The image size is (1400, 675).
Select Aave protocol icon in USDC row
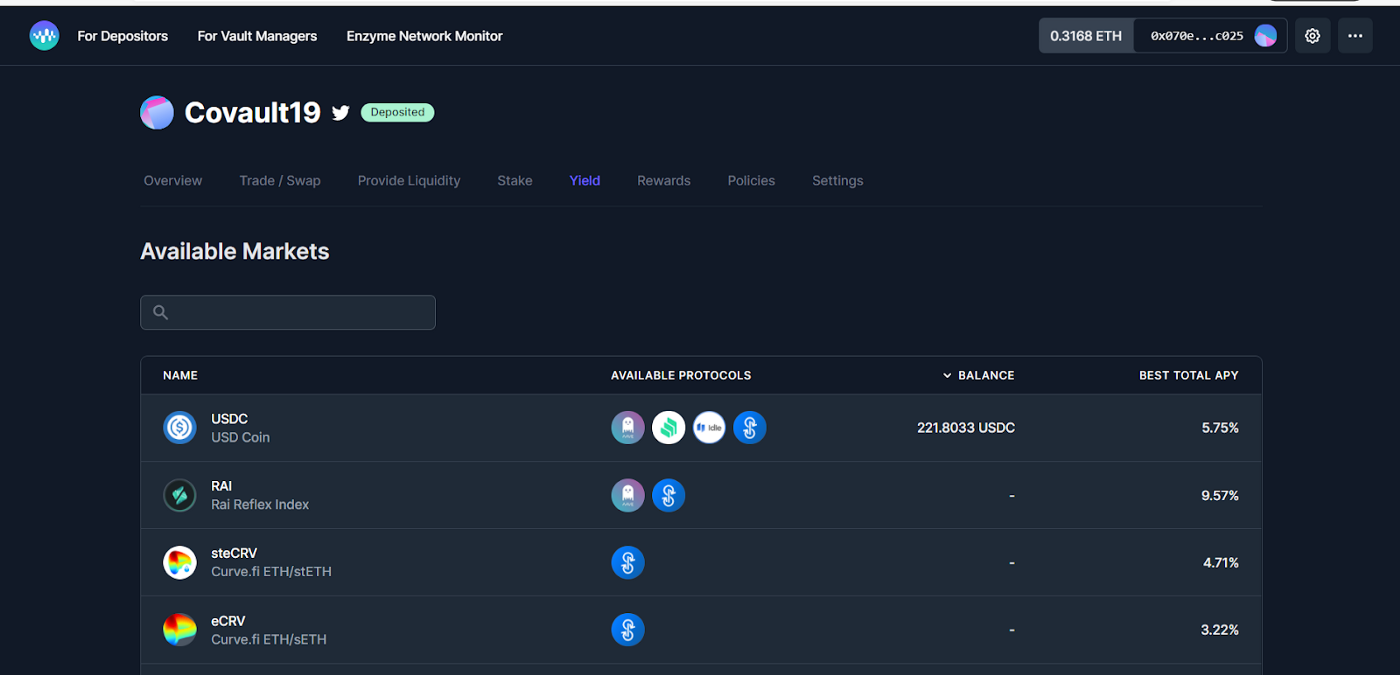[628, 428]
